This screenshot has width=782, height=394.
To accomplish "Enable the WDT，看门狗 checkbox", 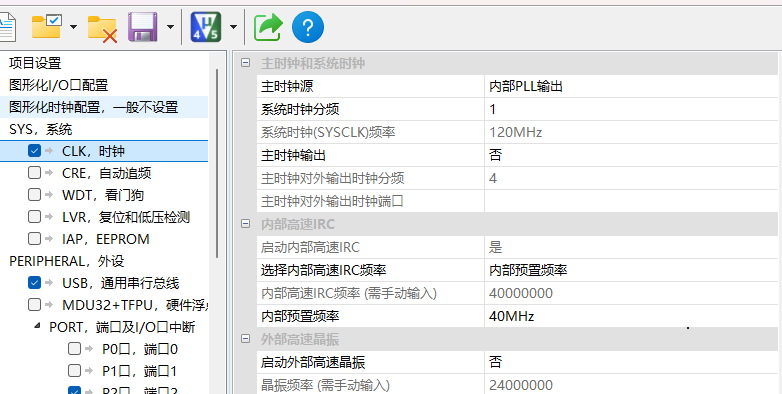I will coord(34,195).
